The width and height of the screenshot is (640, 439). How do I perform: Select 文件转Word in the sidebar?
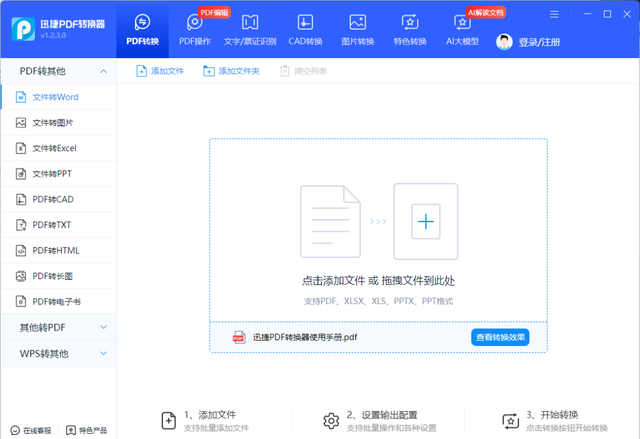tap(59, 97)
